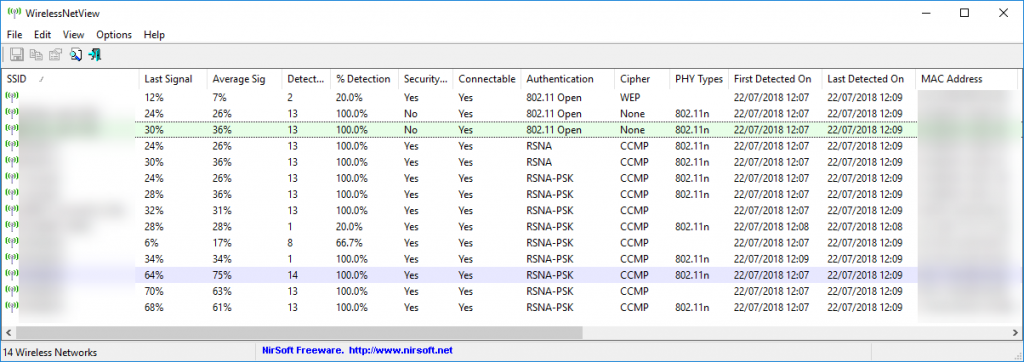Open the Options menu
Image resolution: width=1024 pixels, height=362 pixels.
114,35
